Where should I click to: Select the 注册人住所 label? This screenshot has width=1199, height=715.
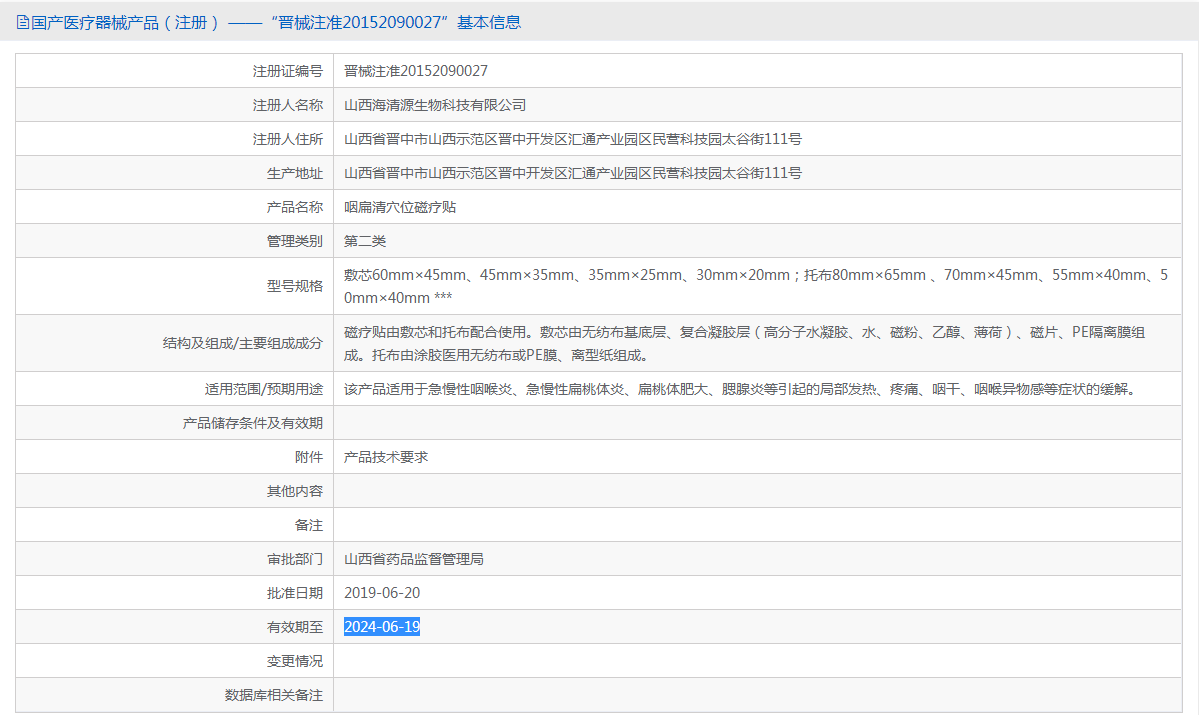coord(288,139)
